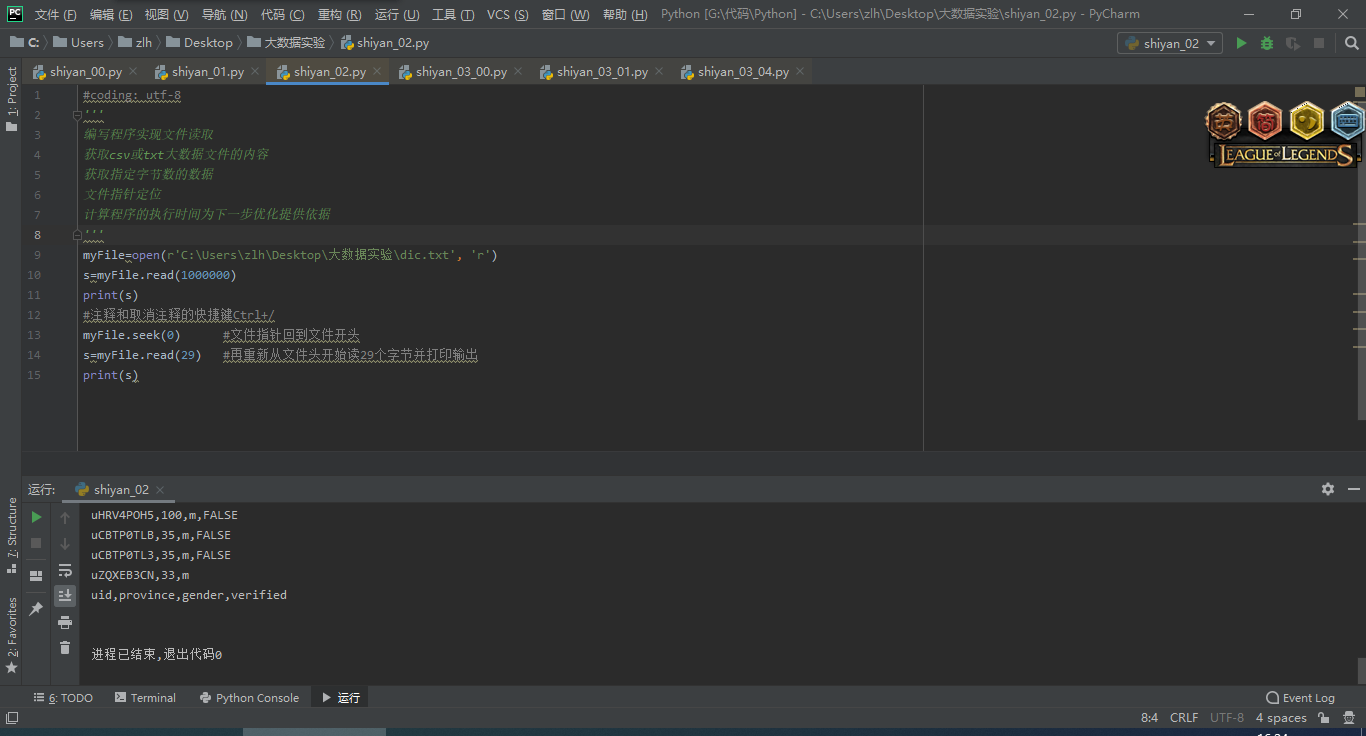
Task: Print the console output with printer icon
Action: click(x=65, y=622)
